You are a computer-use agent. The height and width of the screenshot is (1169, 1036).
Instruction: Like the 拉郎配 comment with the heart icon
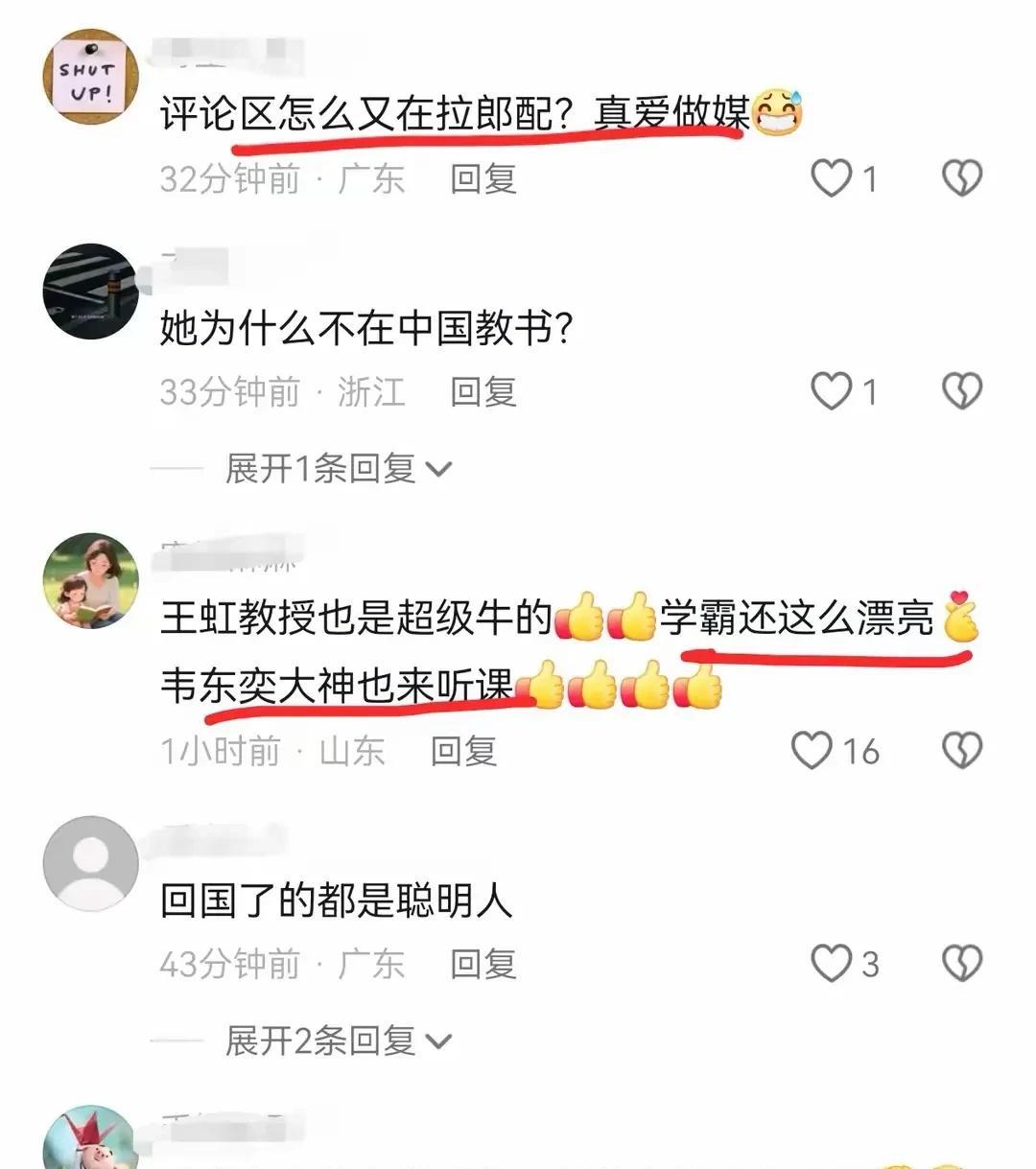click(x=832, y=178)
